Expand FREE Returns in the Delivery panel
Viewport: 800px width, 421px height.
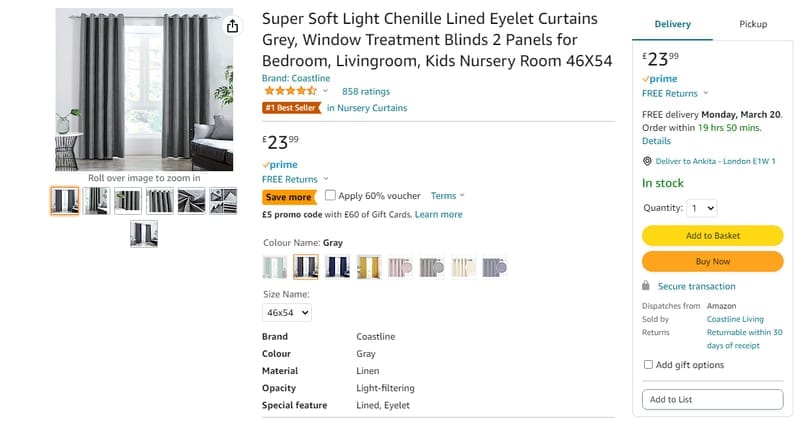pyautogui.click(x=706, y=93)
